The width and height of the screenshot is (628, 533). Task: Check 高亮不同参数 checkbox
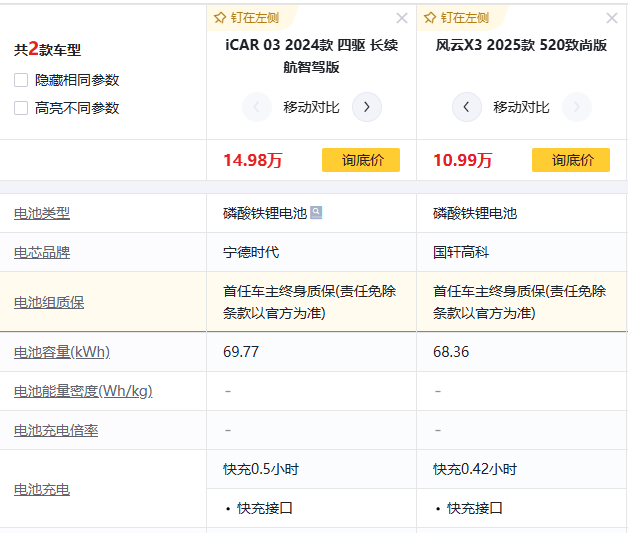[x=21, y=108]
